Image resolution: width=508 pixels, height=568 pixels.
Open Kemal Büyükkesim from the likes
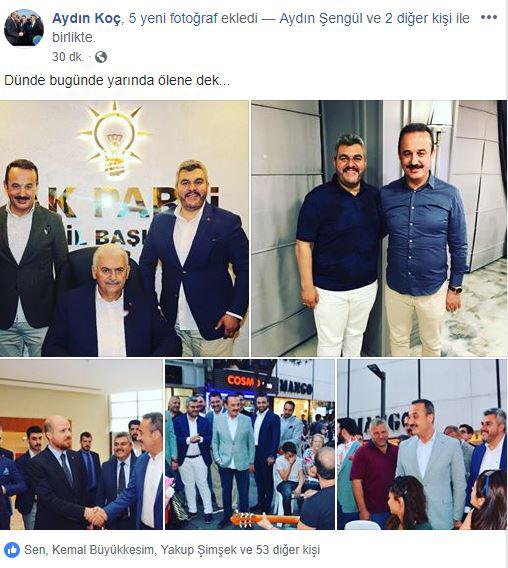[x=103, y=550]
